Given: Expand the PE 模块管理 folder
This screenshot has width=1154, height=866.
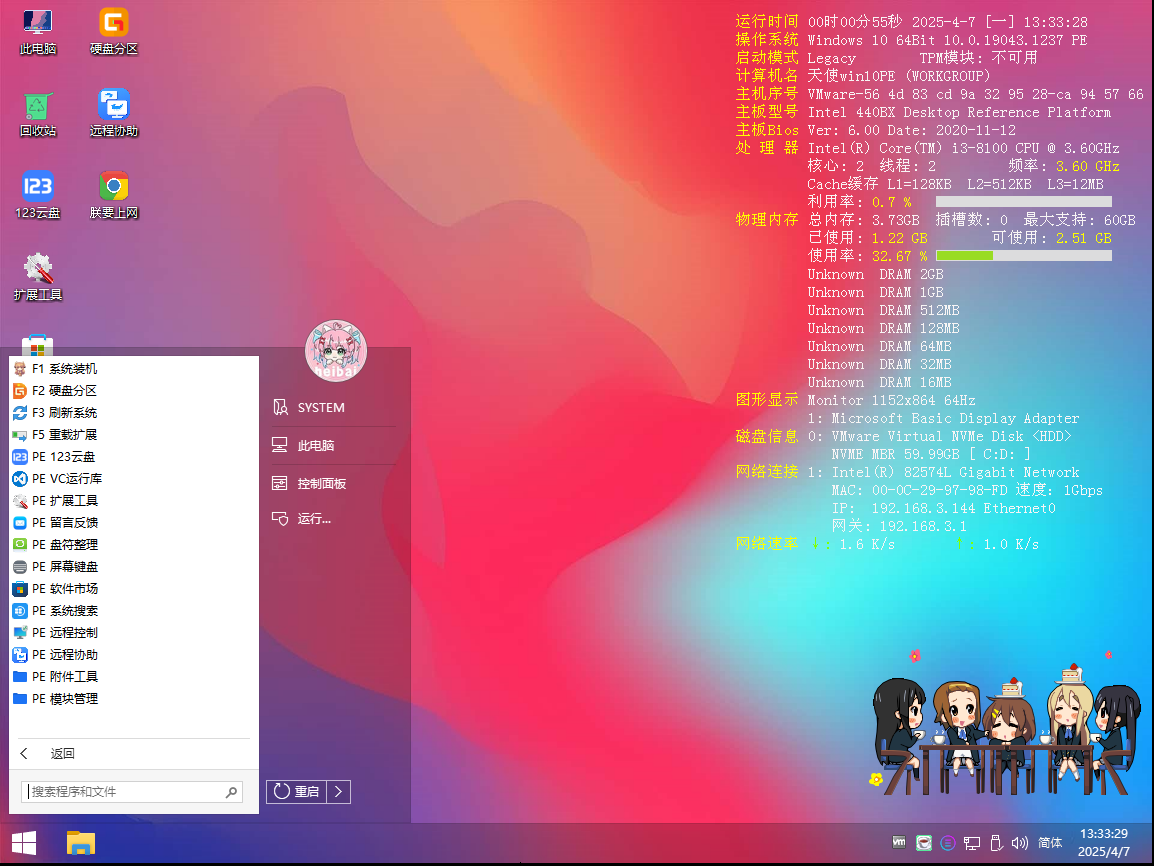Looking at the screenshot, I should click(x=65, y=699).
